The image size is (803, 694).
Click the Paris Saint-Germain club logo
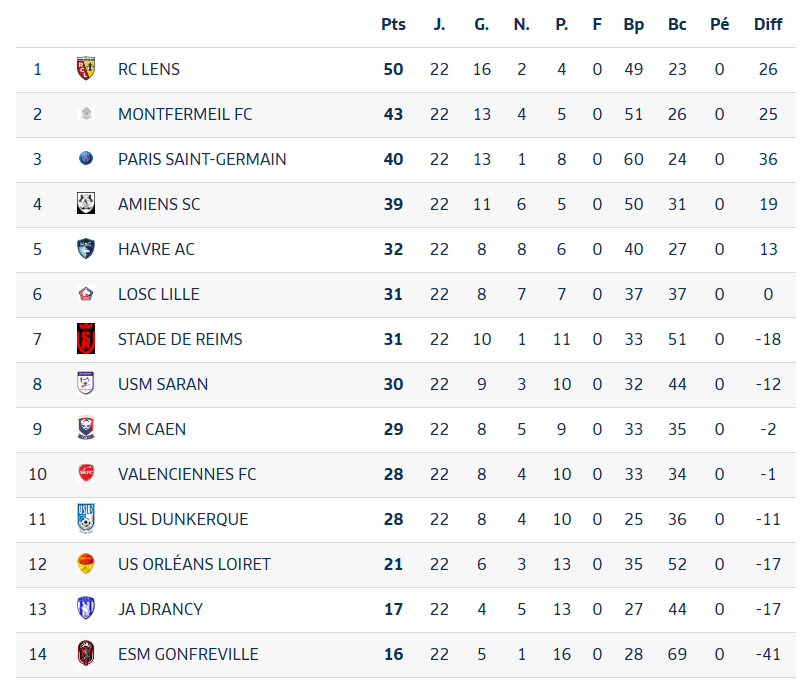click(86, 158)
